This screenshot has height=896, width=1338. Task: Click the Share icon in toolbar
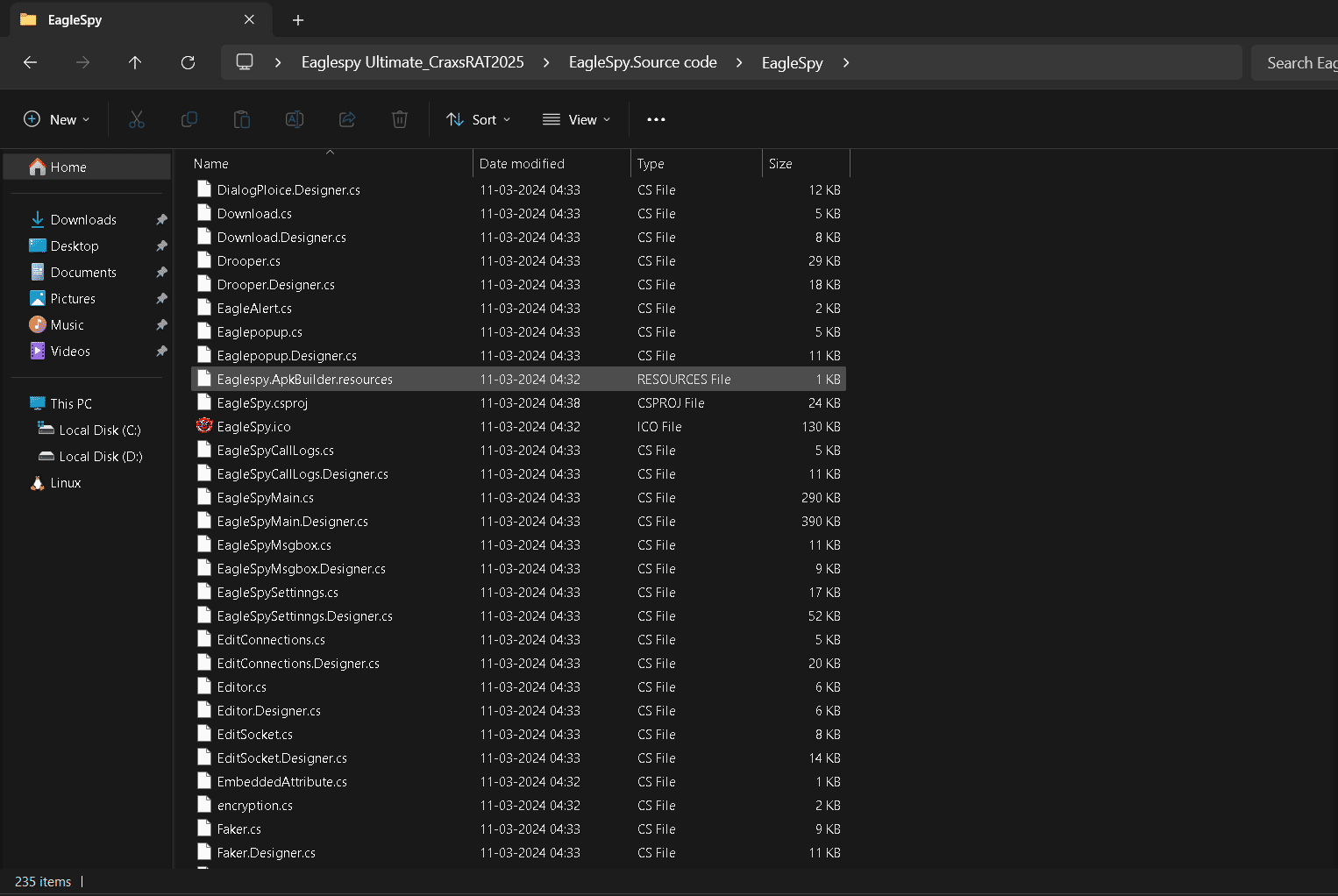(347, 119)
